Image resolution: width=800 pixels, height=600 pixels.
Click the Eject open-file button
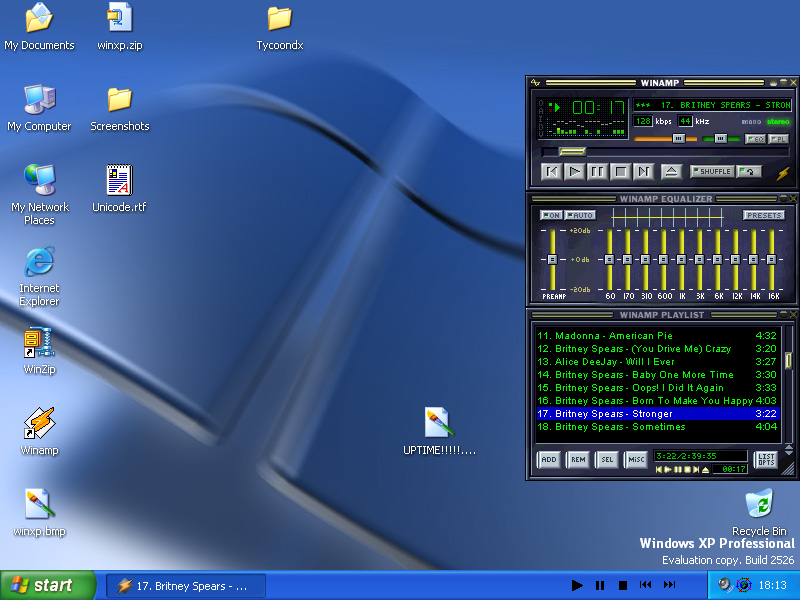click(671, 172)
